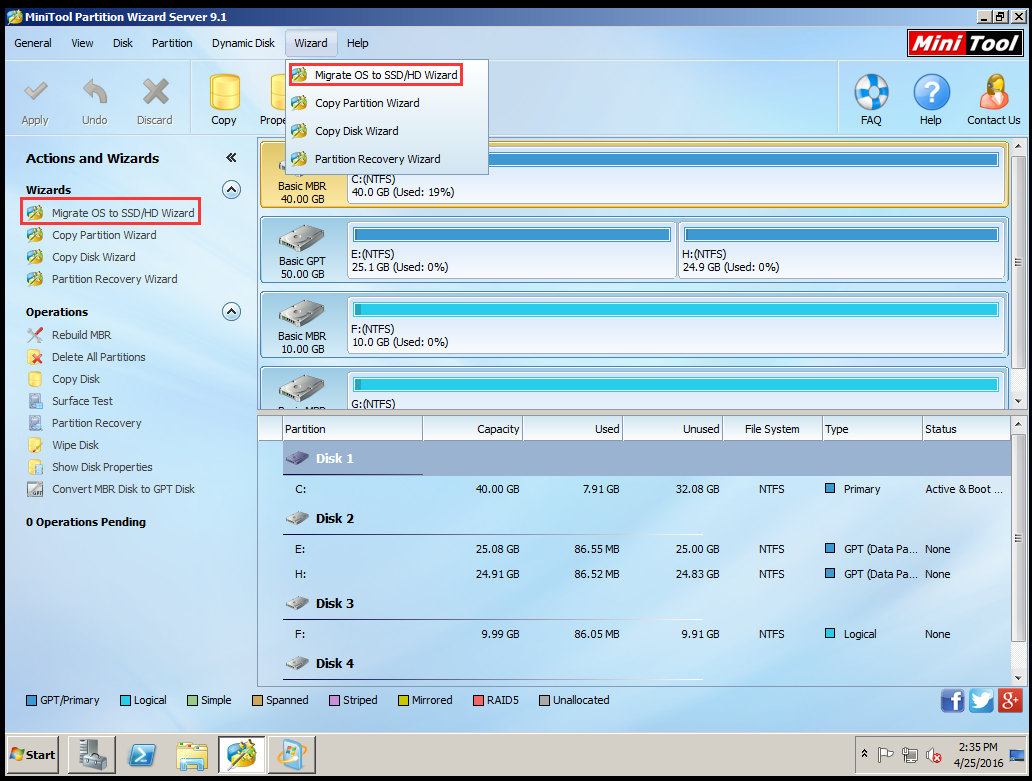Open the General menu
The image size is (1032, 781).
[33, 43]
